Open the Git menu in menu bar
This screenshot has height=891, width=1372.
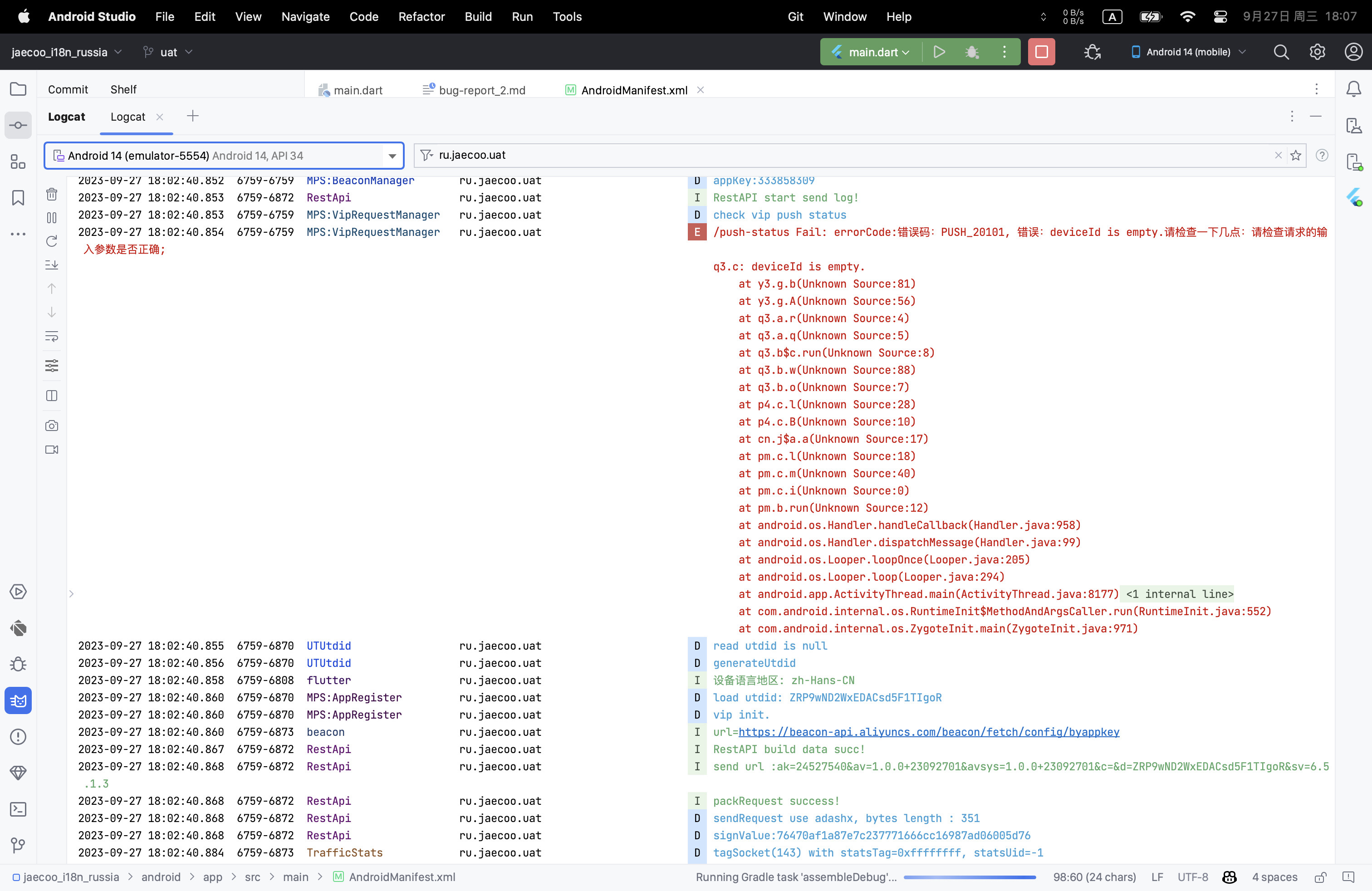796,16
